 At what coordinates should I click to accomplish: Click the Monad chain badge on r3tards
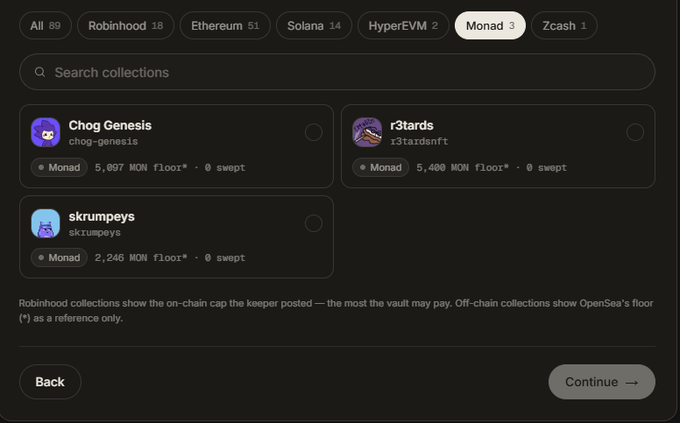pyautogui.click(x=381, y=167)
